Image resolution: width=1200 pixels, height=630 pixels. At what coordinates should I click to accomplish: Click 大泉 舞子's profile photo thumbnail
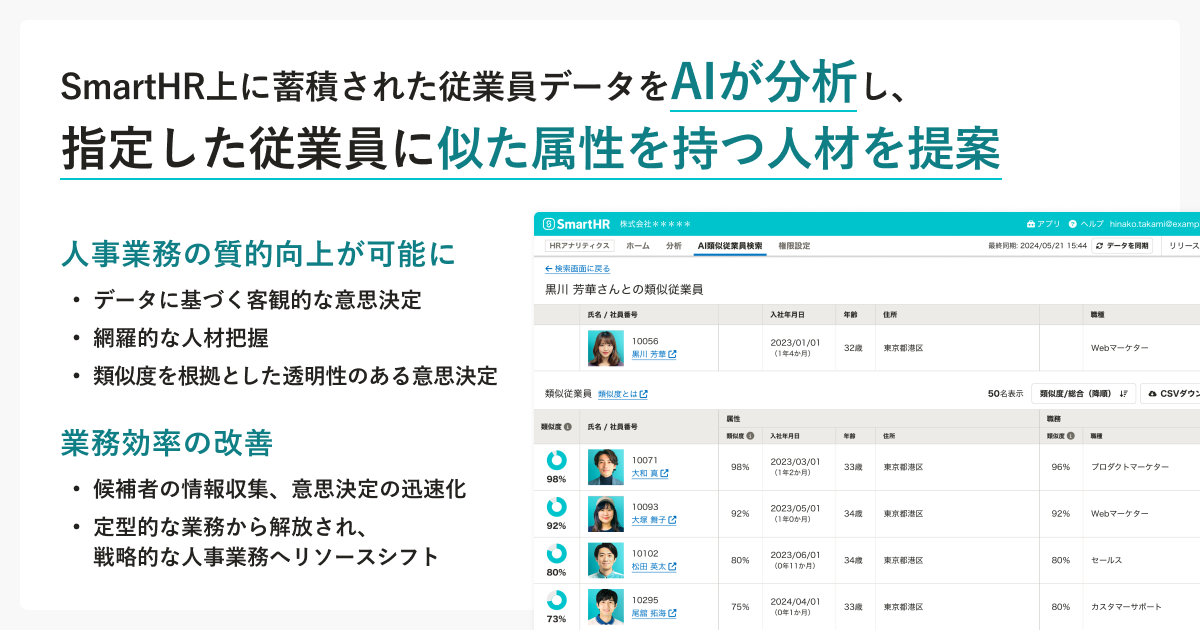[x=605, y=514]
